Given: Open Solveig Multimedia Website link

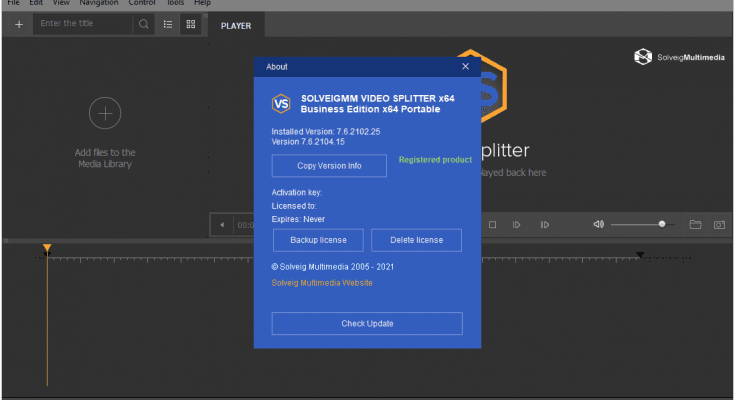Looking at the screenshot, I should click(322, 283).
